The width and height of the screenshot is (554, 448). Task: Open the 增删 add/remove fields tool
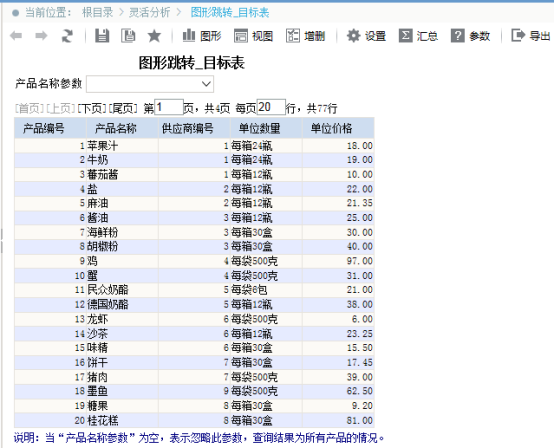(305, 36)
